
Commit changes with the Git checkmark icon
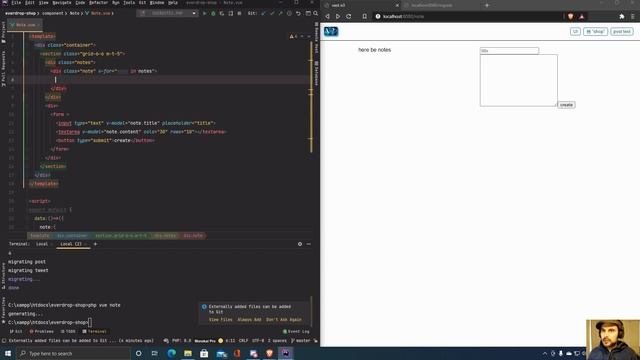point(272,13)
